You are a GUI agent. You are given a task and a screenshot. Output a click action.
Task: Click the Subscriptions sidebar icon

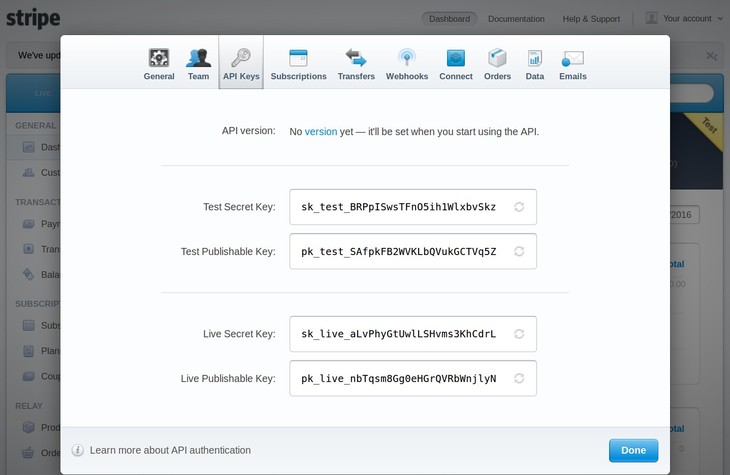click(x=28, y=326)
